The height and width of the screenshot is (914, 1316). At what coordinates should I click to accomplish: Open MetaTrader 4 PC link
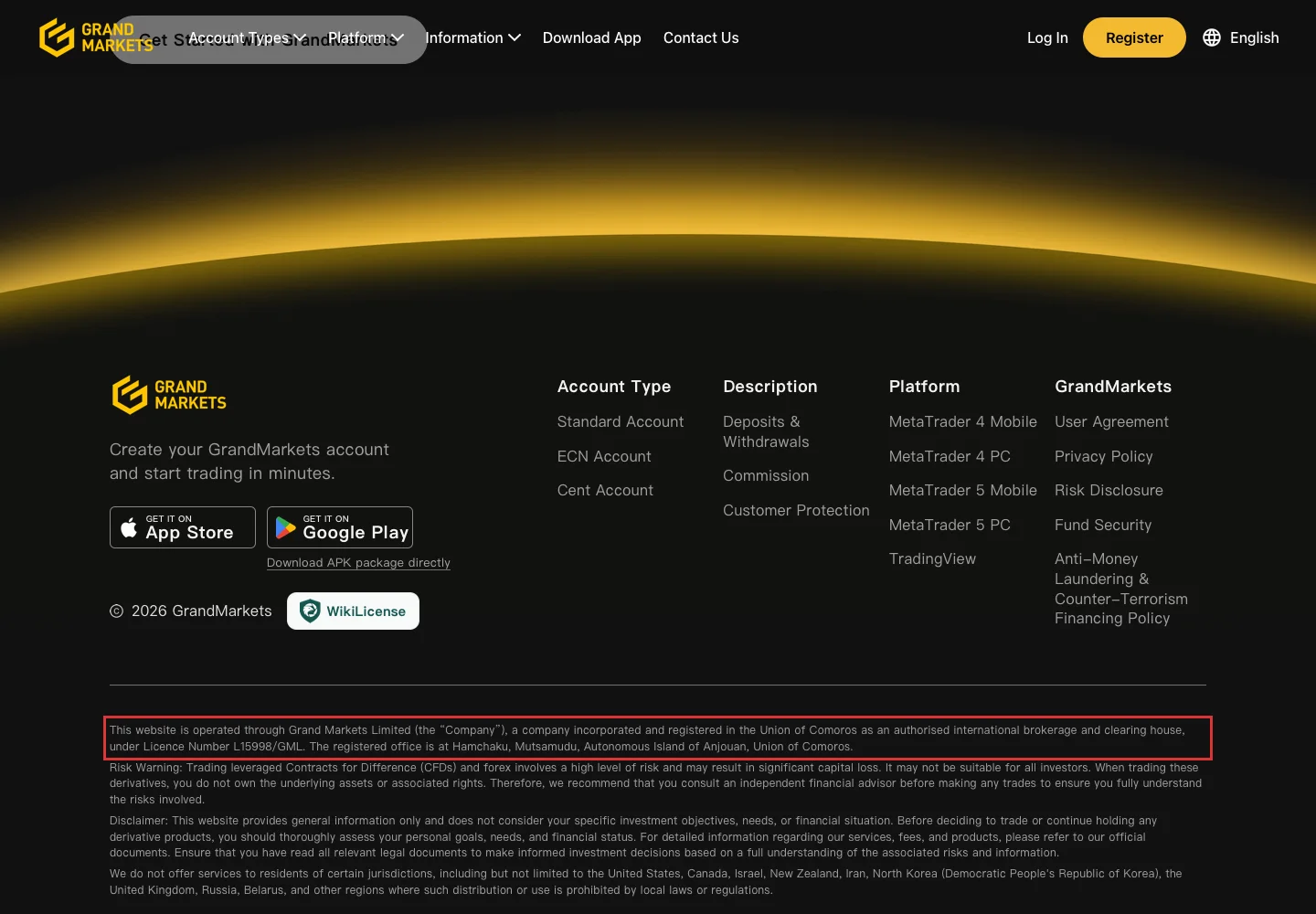pos(950,456)
